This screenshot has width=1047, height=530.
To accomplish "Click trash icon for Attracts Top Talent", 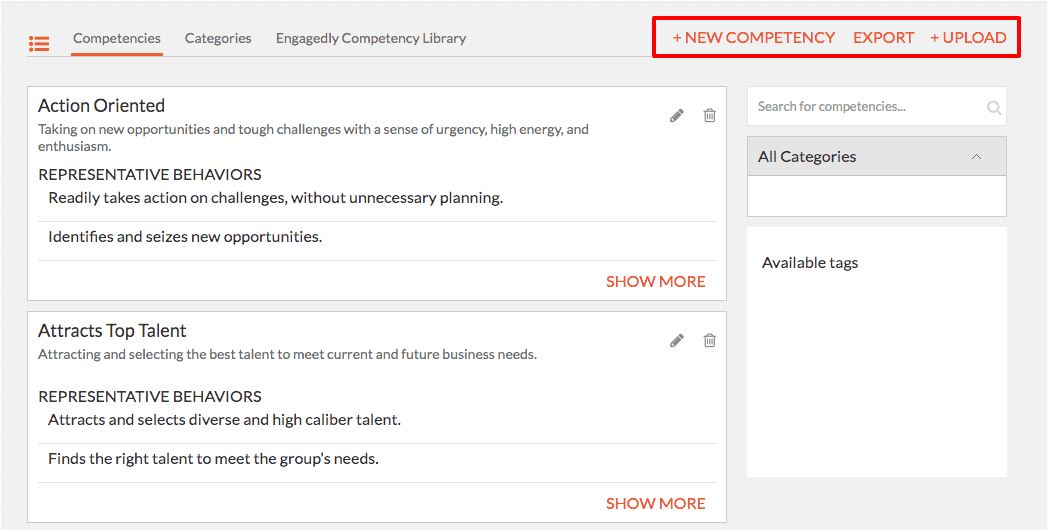I will 710,340.
